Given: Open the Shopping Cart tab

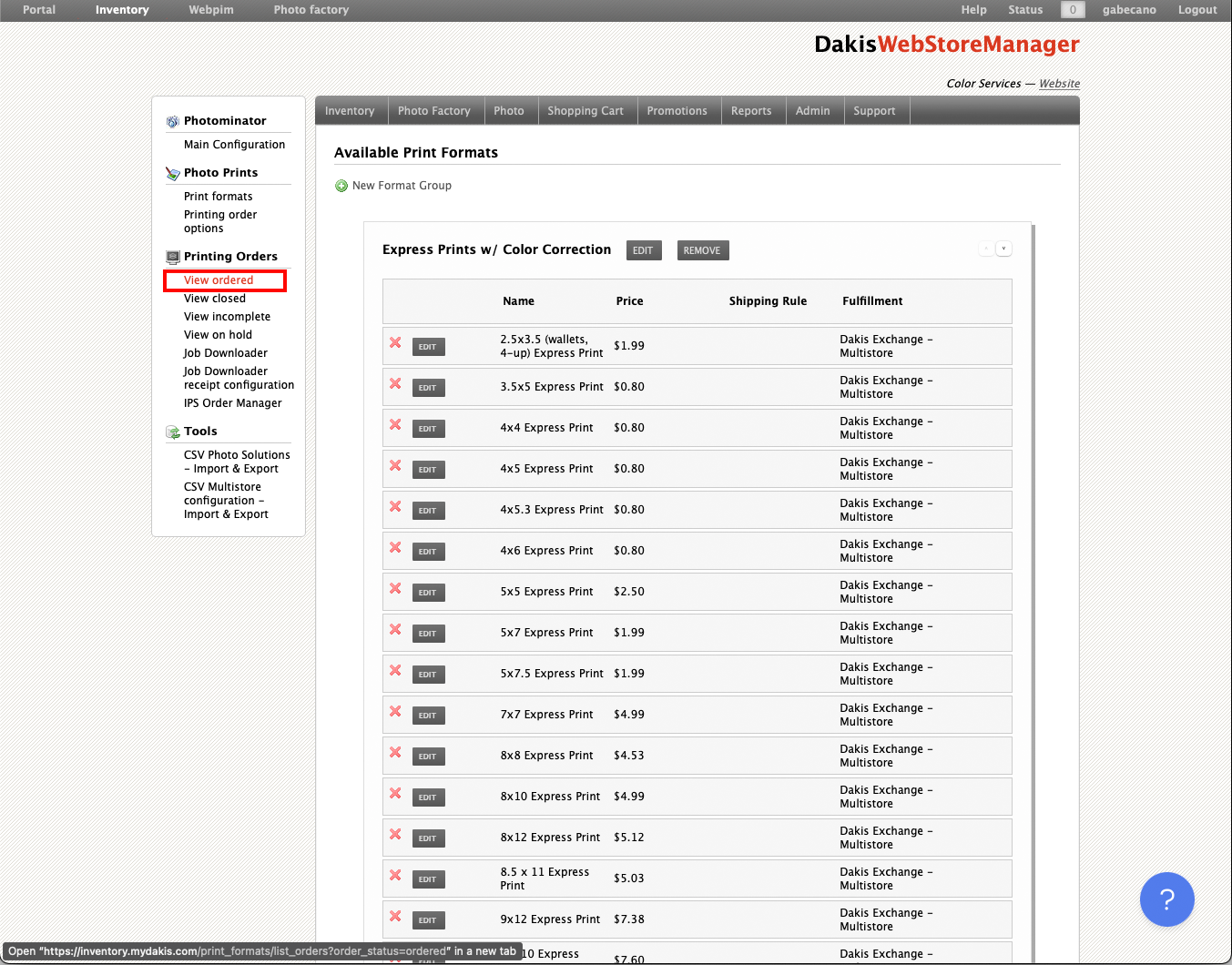Looking at the screenshot, I should [x=585, y=111].
